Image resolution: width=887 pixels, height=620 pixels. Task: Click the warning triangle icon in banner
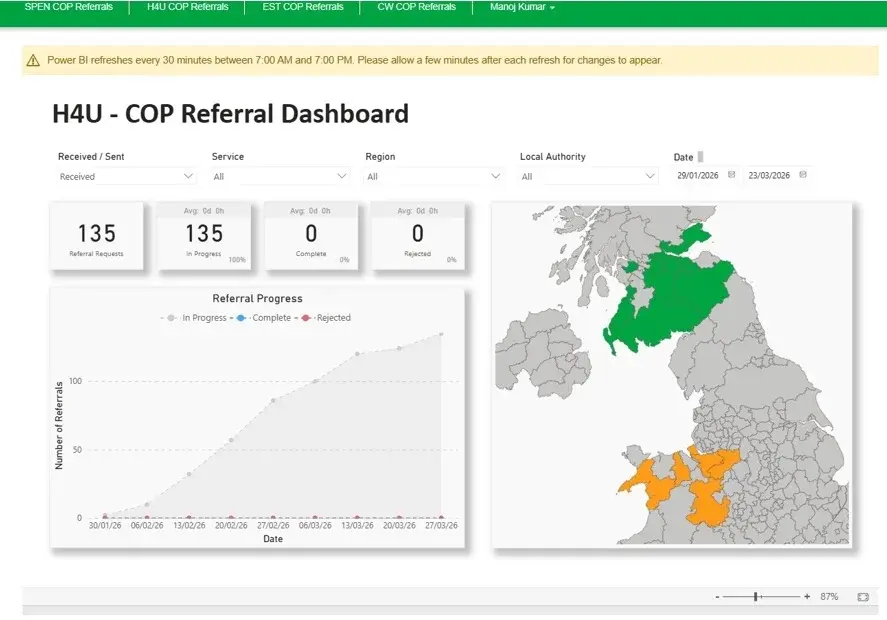pos(33,60)
